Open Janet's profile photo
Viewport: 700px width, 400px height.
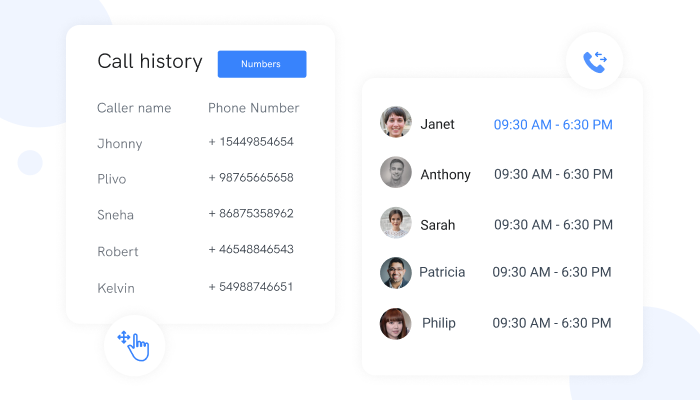(396, 122)
